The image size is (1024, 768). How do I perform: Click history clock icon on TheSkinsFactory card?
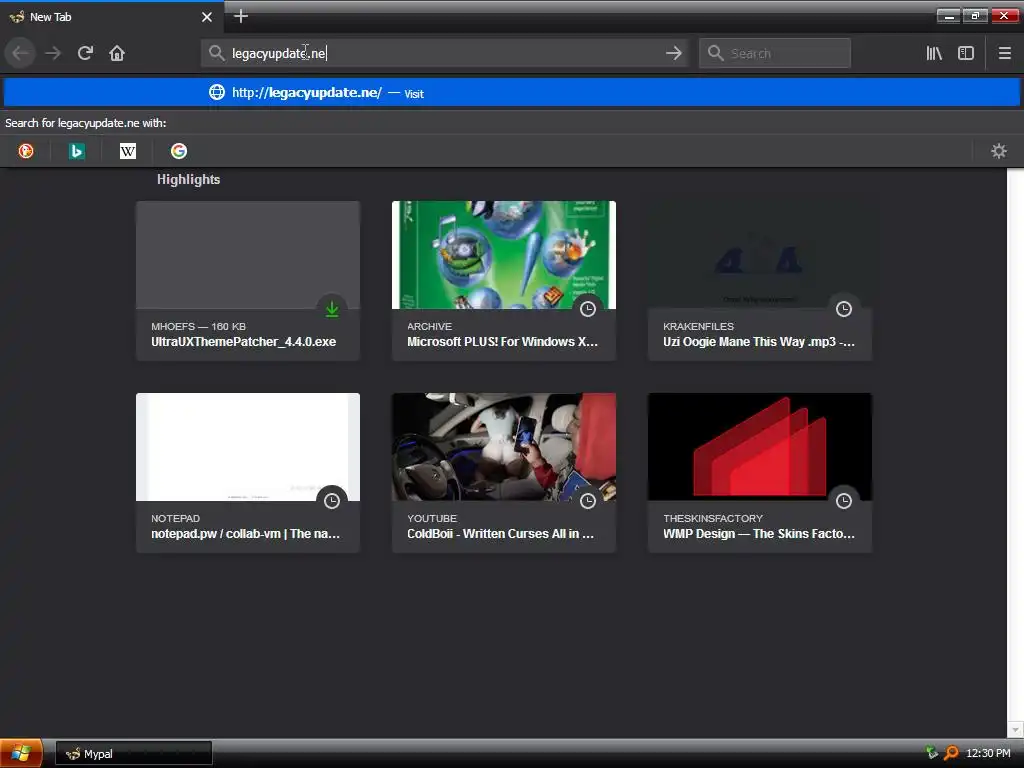pyautogui.click(x=844, y=501)
